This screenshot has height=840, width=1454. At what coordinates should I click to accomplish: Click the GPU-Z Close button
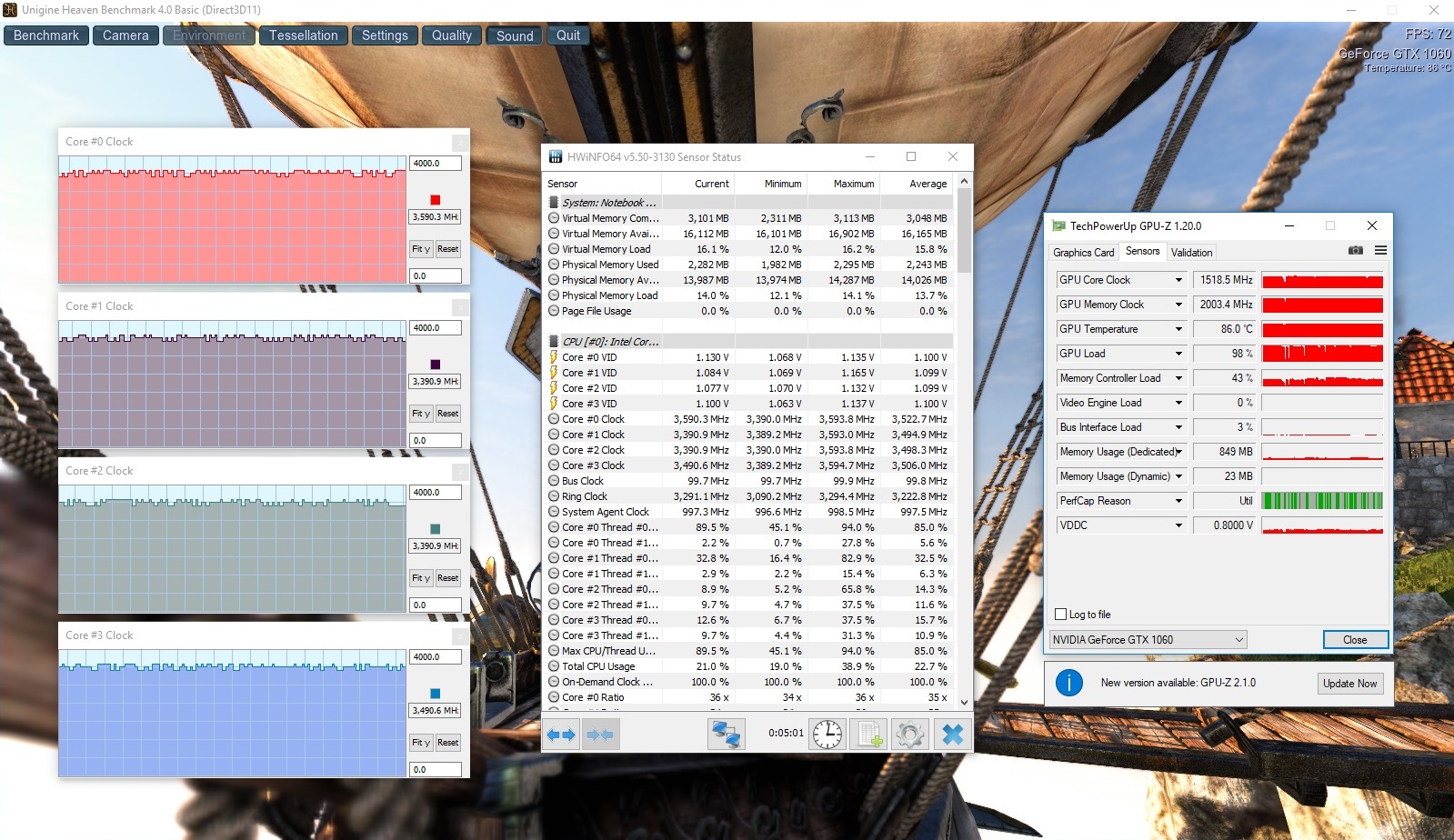click(1355, 640)
